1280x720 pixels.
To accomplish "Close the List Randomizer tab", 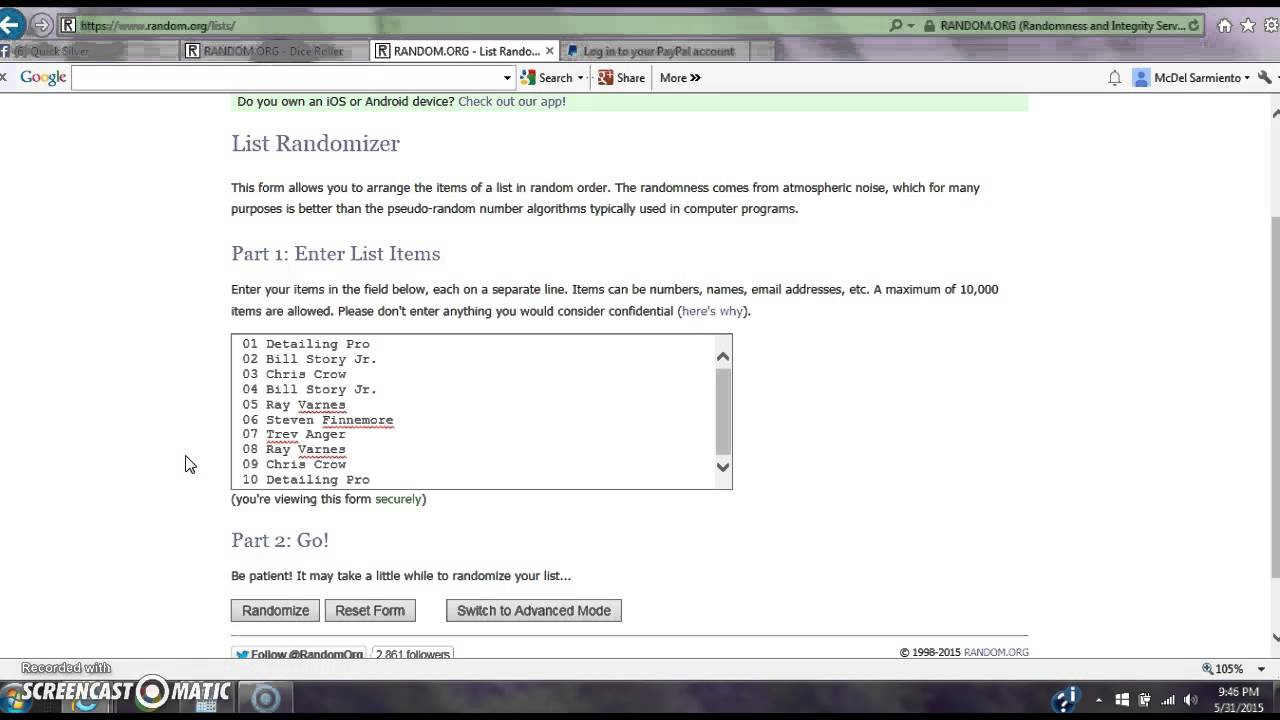I will click(549, 51).
